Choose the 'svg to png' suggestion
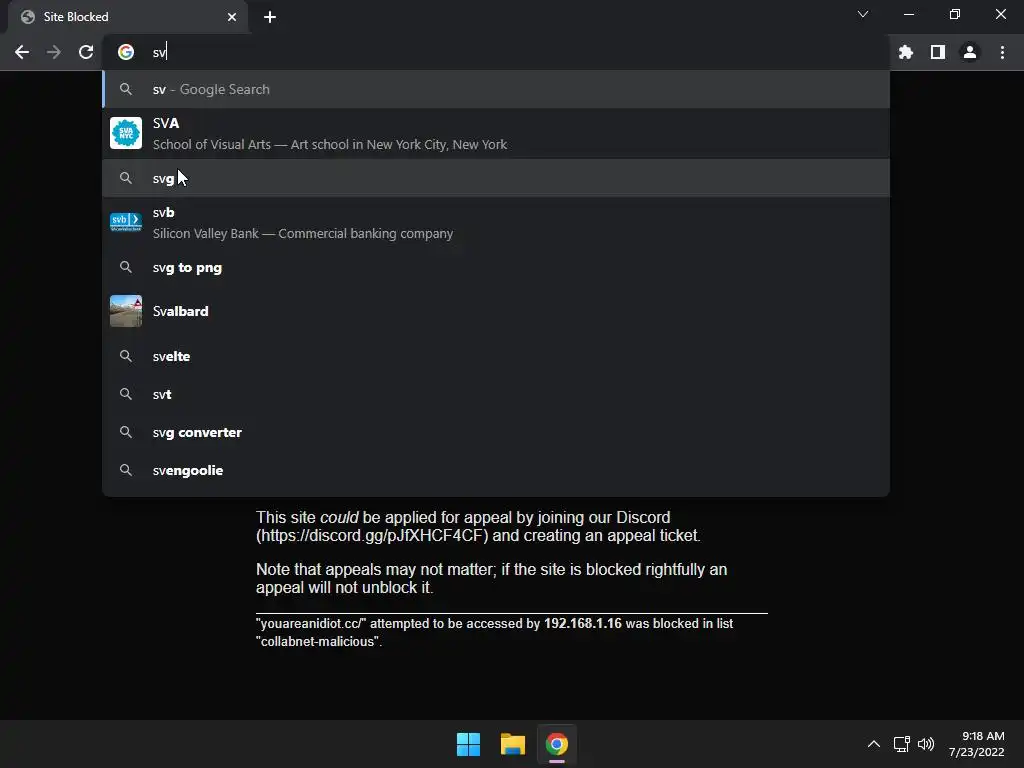Image resolution: width=1024 pixels, height=768 pixels. click(496, 267)
